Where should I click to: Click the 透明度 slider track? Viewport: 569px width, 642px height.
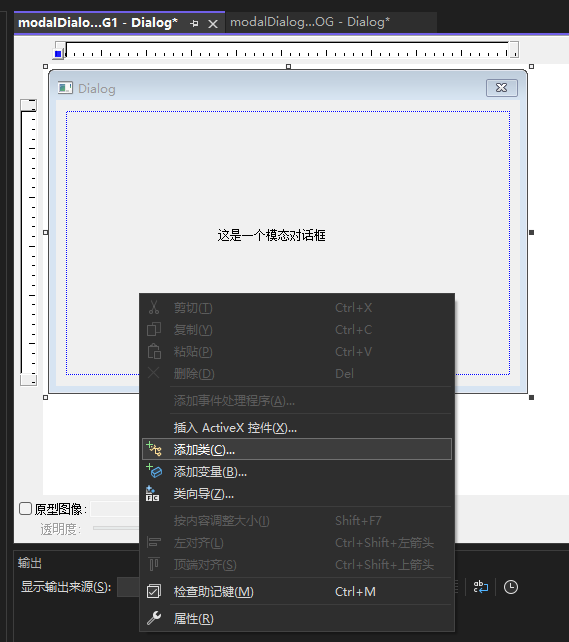click(116, 528)
